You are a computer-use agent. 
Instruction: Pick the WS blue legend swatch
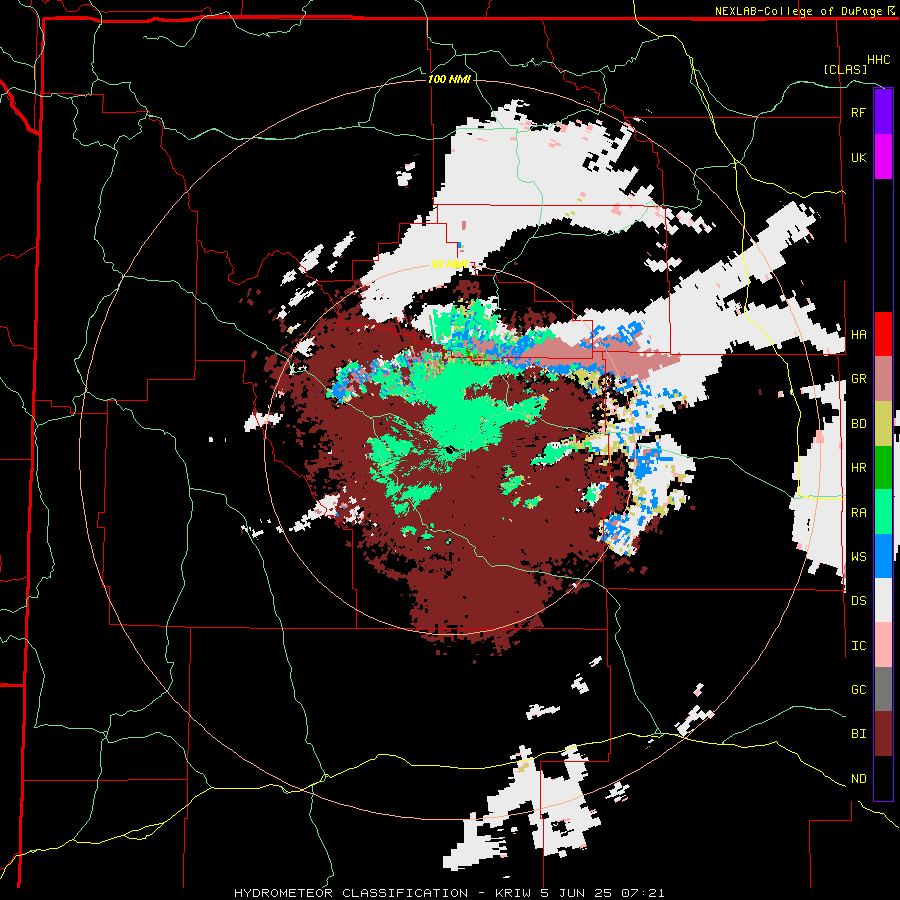tap(883, 556)
